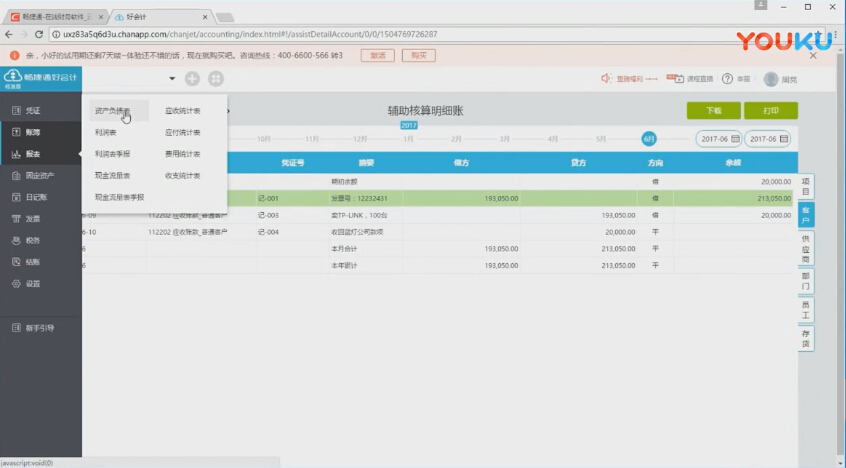Open the start date picker 2017-06
Image resolution: width=846 pixels, height=468 pixels.
[x=718, y=139]
